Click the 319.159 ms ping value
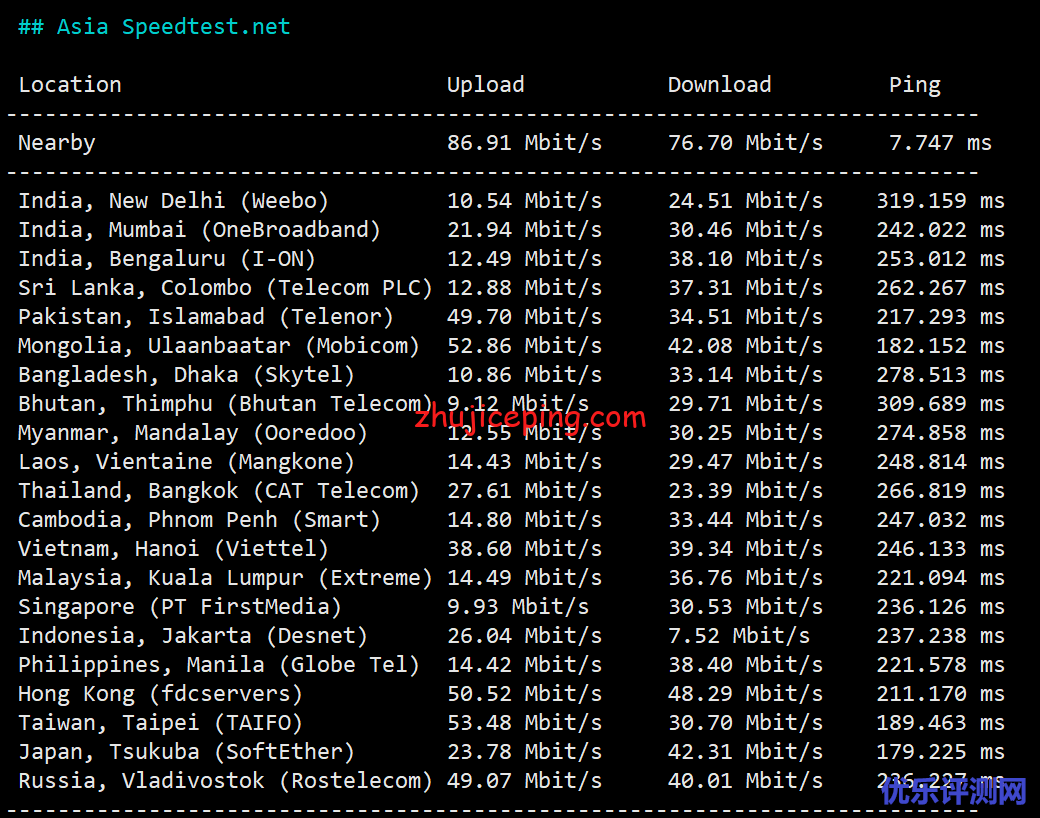The width and height of the screenshot is (1040, 818). (940, 201)
